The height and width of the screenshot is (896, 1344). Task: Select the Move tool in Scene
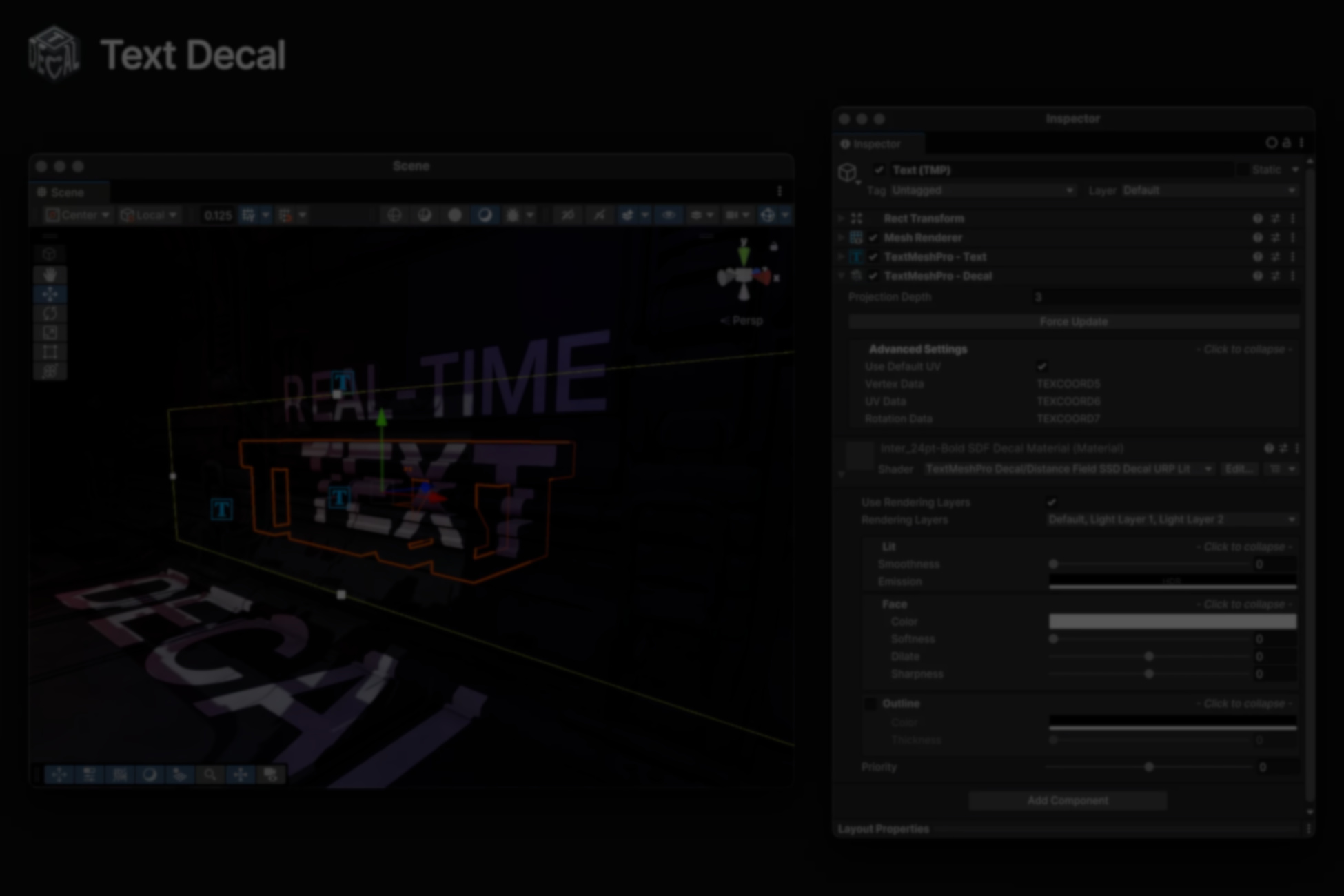pos(50,294)
